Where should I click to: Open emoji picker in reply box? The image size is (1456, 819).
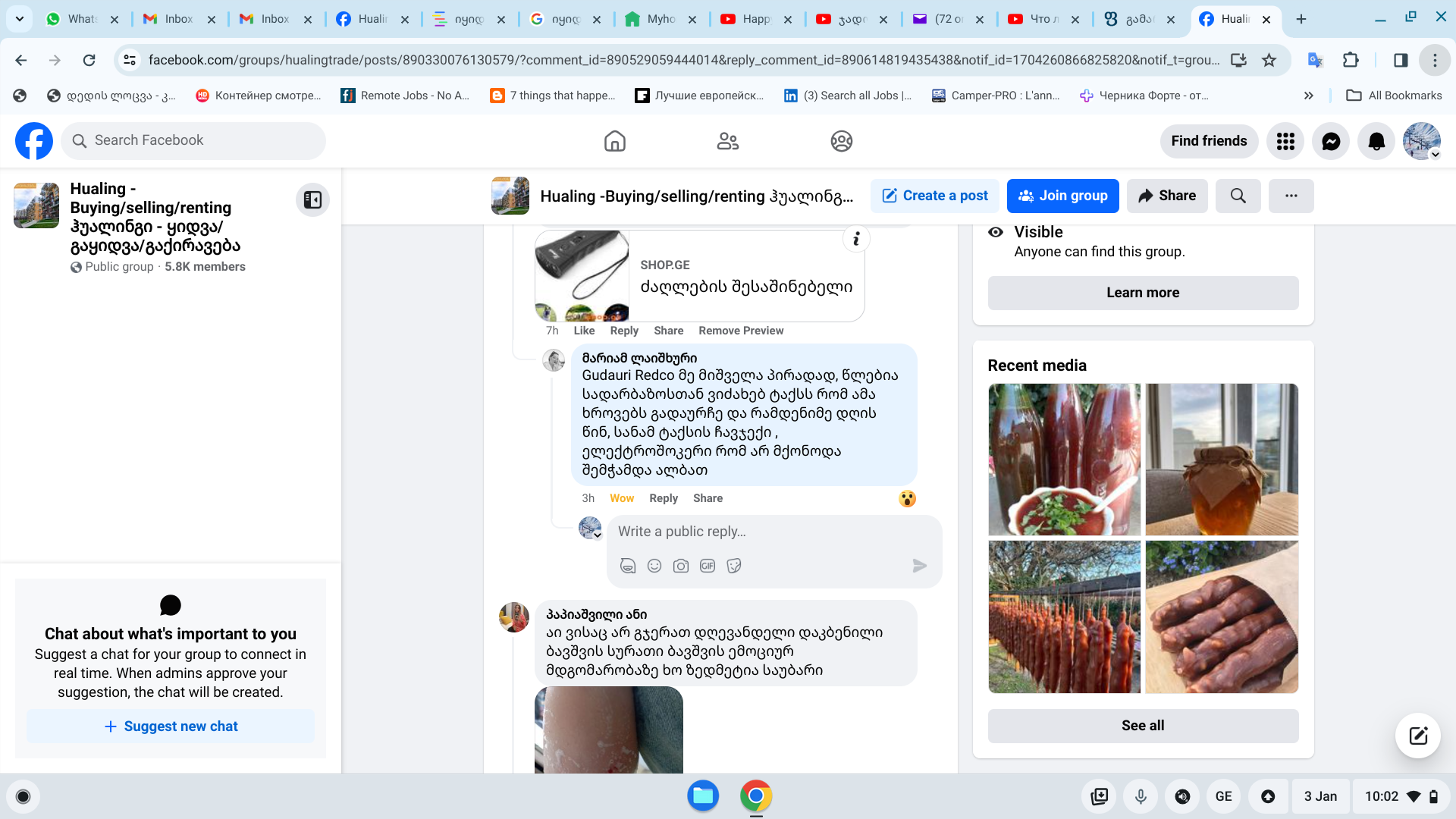tap(654, 566)
